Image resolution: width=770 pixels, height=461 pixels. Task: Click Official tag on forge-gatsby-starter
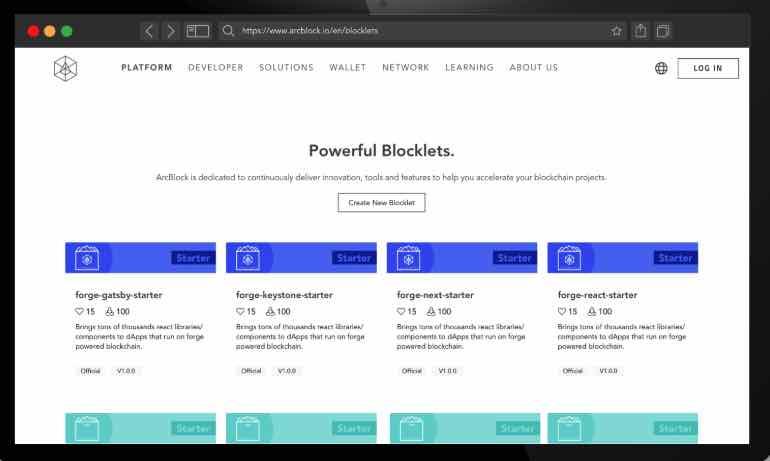pyautogui.click(x=90, y=371)
